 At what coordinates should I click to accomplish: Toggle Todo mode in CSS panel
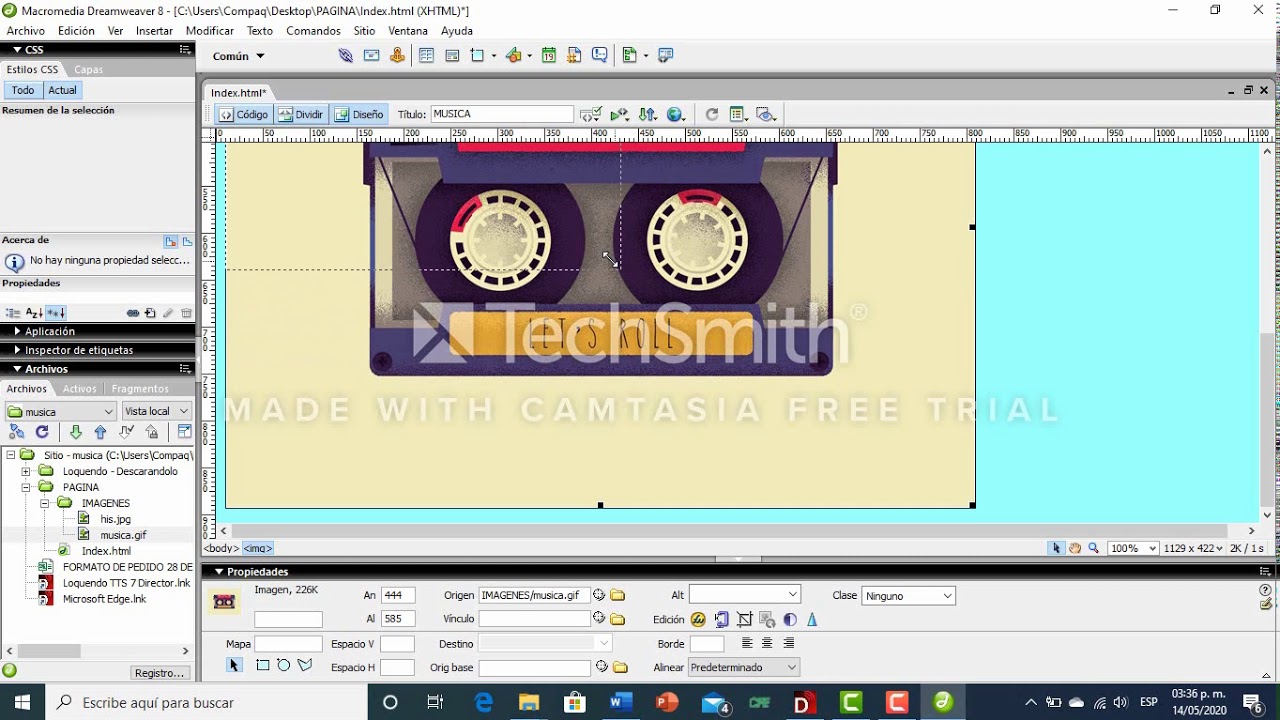tap(23, 90)
